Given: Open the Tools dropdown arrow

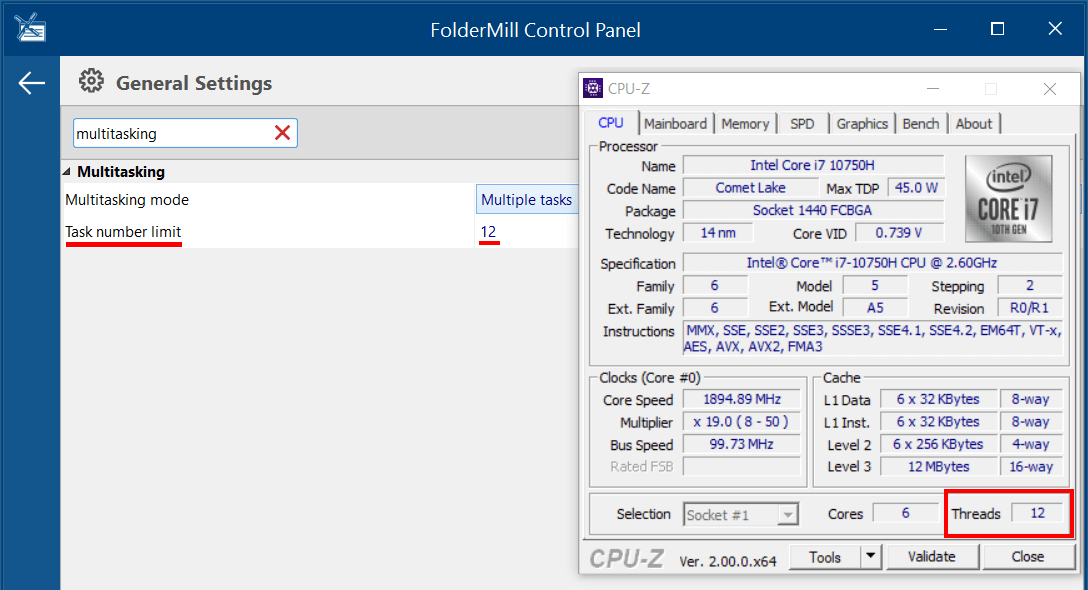Looking at the screenshot, I should click(x=870, y=557).
